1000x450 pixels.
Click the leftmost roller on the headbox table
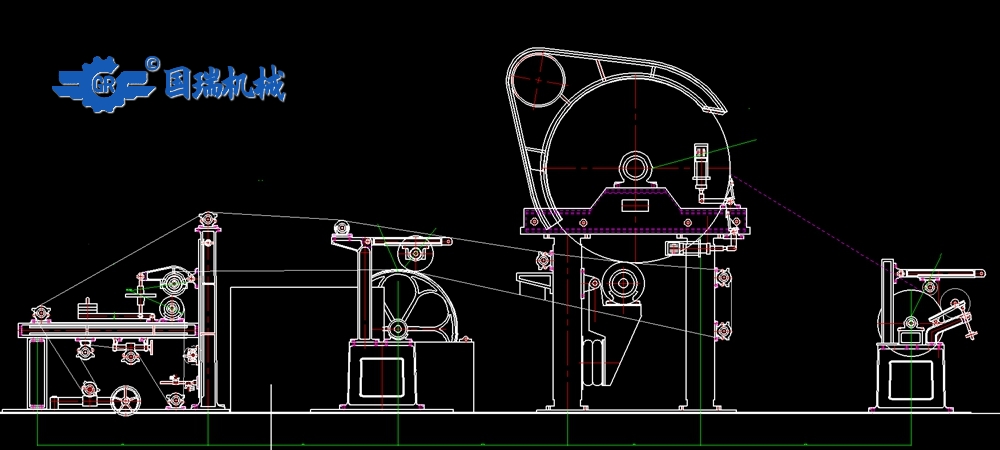pos(40,313)
